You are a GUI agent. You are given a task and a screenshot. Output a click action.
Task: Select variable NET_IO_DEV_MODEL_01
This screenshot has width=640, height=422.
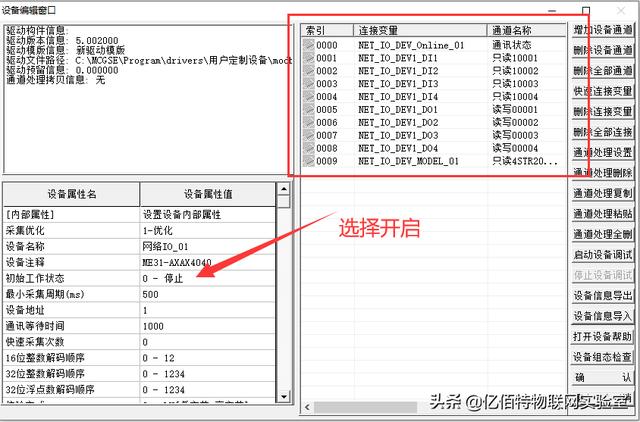(x=408, y=161)
